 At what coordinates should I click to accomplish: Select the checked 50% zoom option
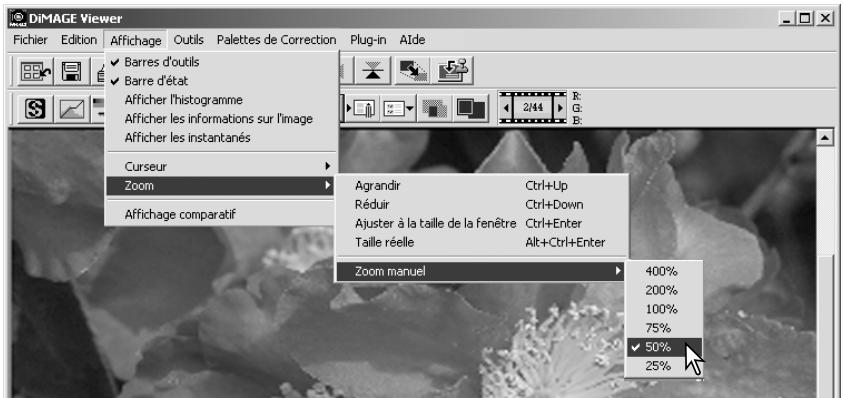(665, 347)
